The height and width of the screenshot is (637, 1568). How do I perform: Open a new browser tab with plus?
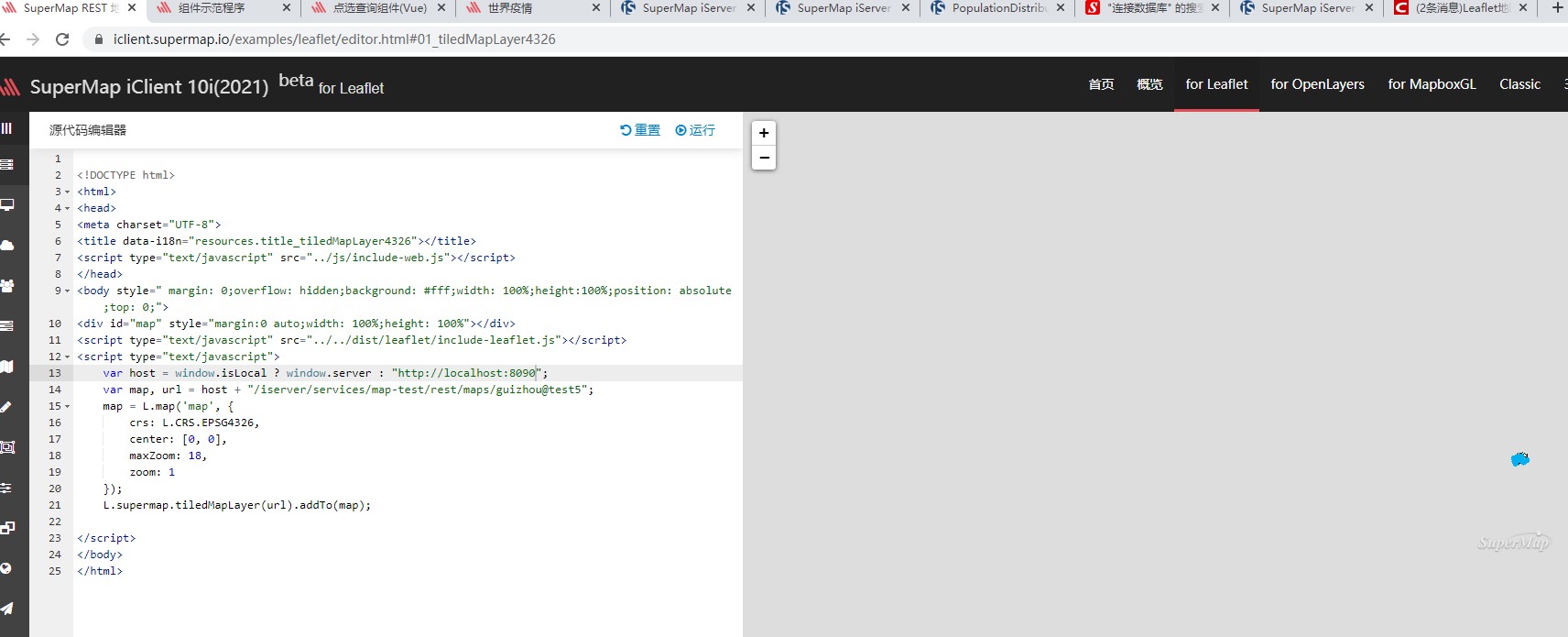coord(1557,7)
